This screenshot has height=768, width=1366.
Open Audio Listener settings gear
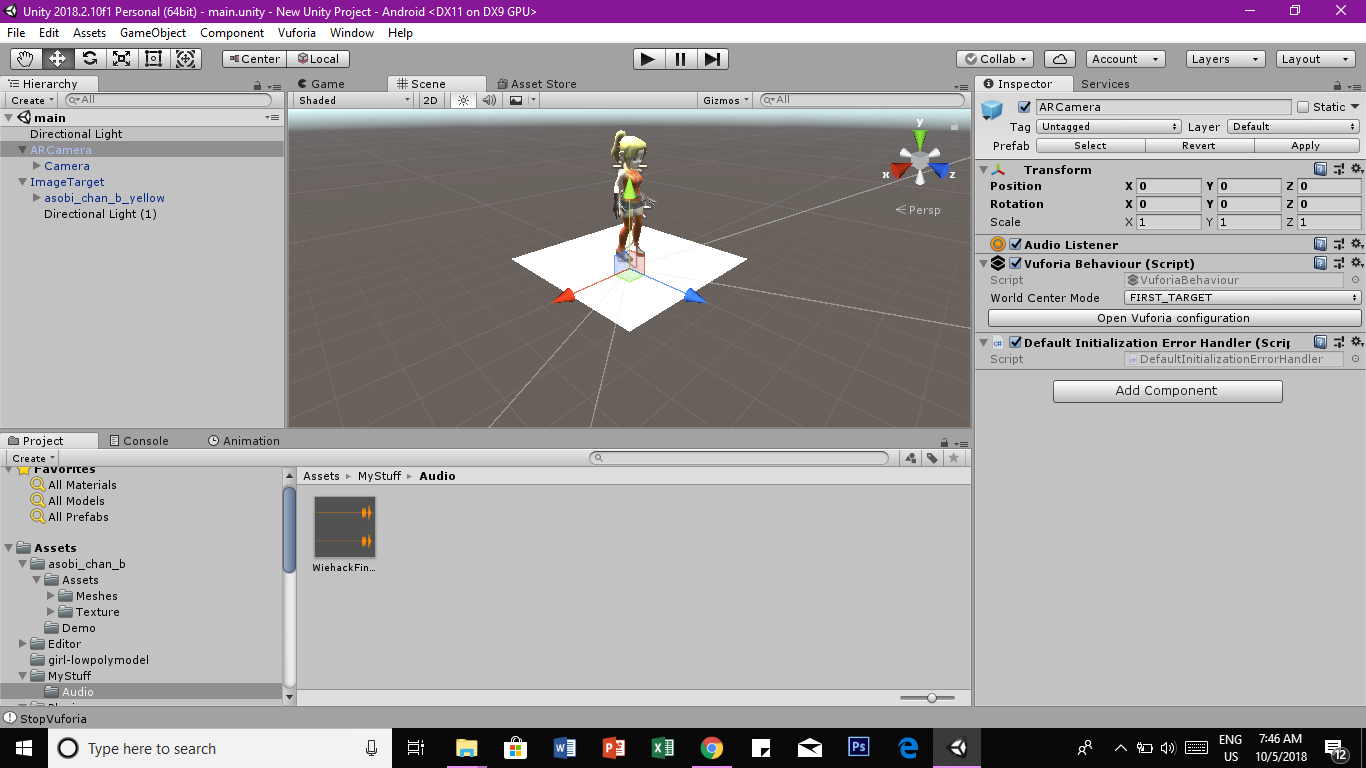[x=1355, y=244]
